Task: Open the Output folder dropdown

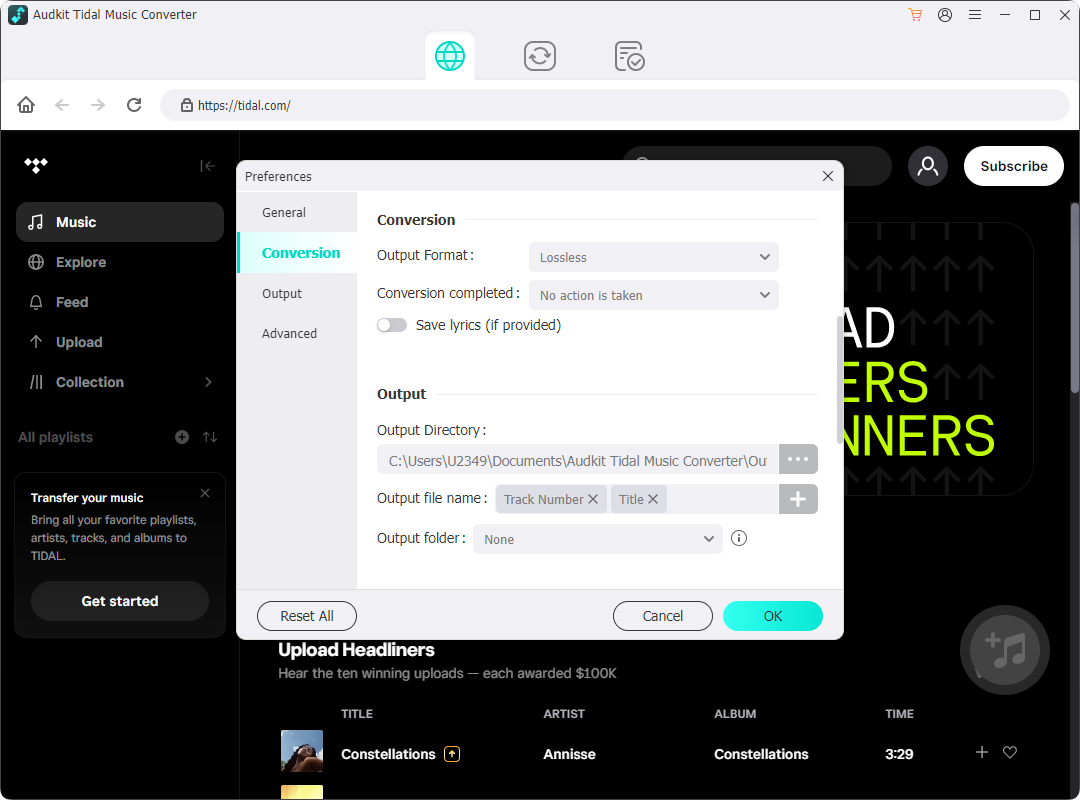Action: 597,539
